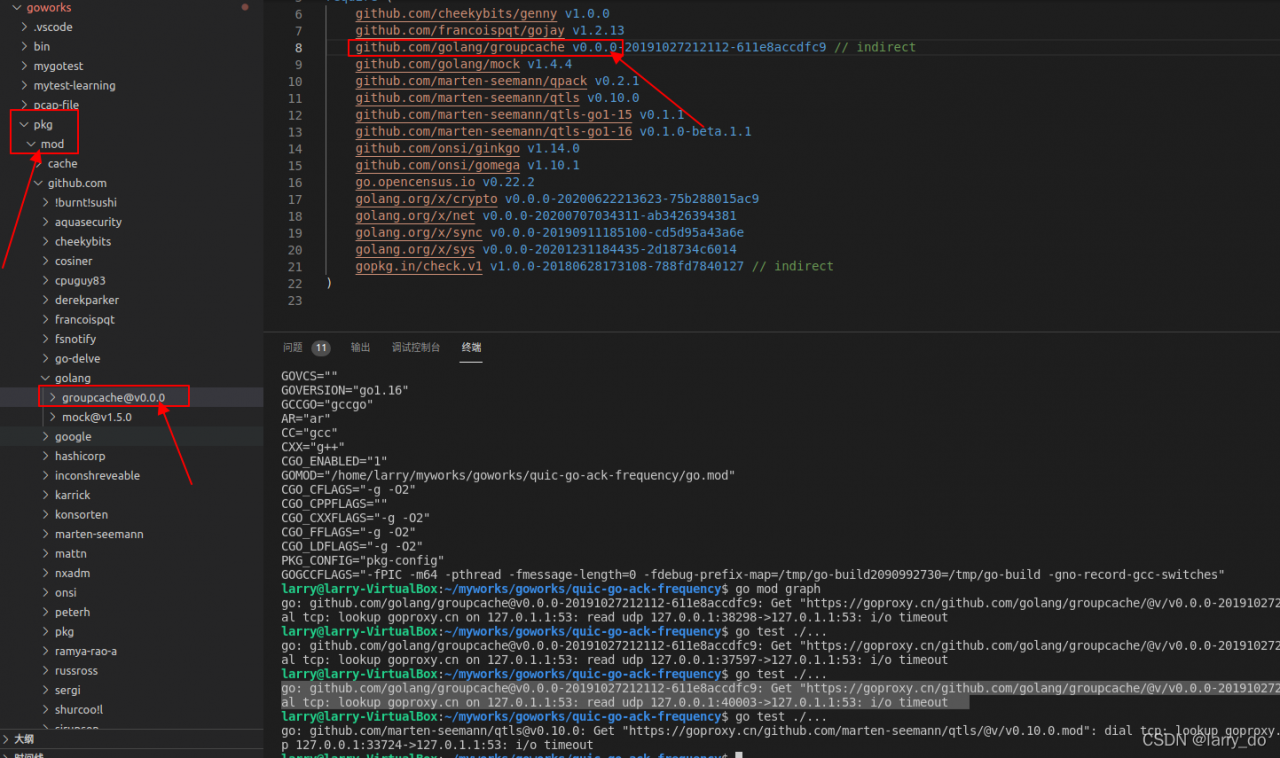Open the onsi folder in explorer
This screenshot has height=758, width=1280.
click(x=66, y=593)
